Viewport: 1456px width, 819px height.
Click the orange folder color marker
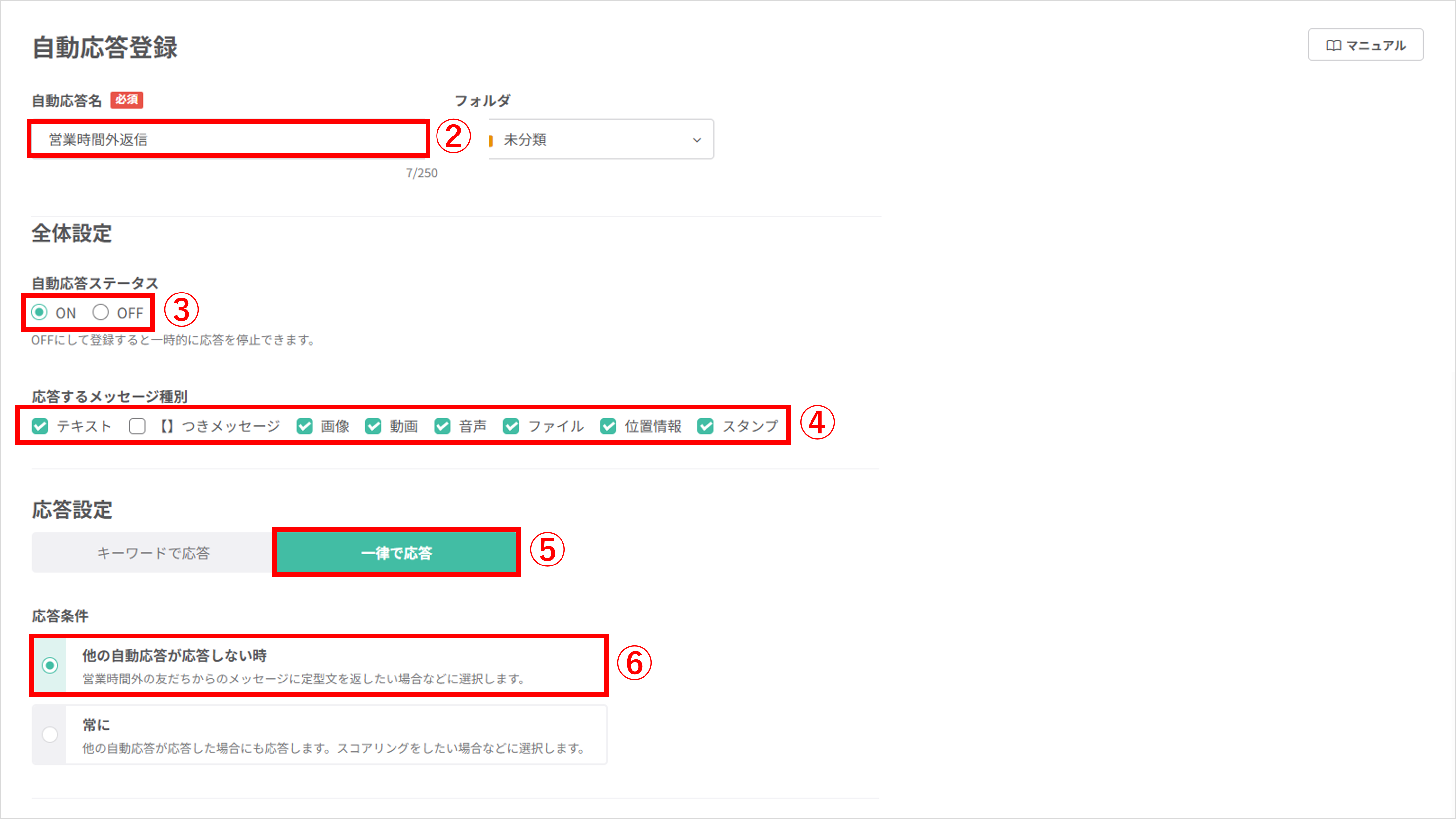coord(491,140)
